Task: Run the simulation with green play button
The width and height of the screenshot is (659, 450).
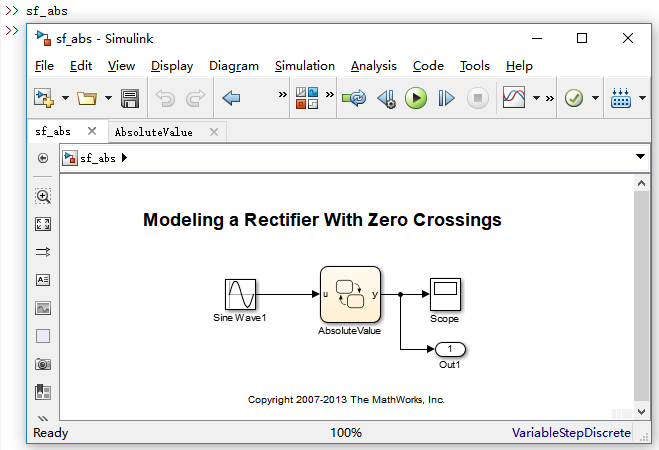Action: click(x=416, y=98)
